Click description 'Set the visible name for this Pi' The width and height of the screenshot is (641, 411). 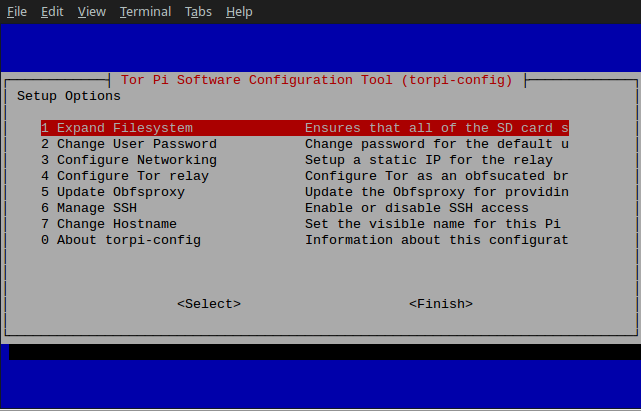433,224
